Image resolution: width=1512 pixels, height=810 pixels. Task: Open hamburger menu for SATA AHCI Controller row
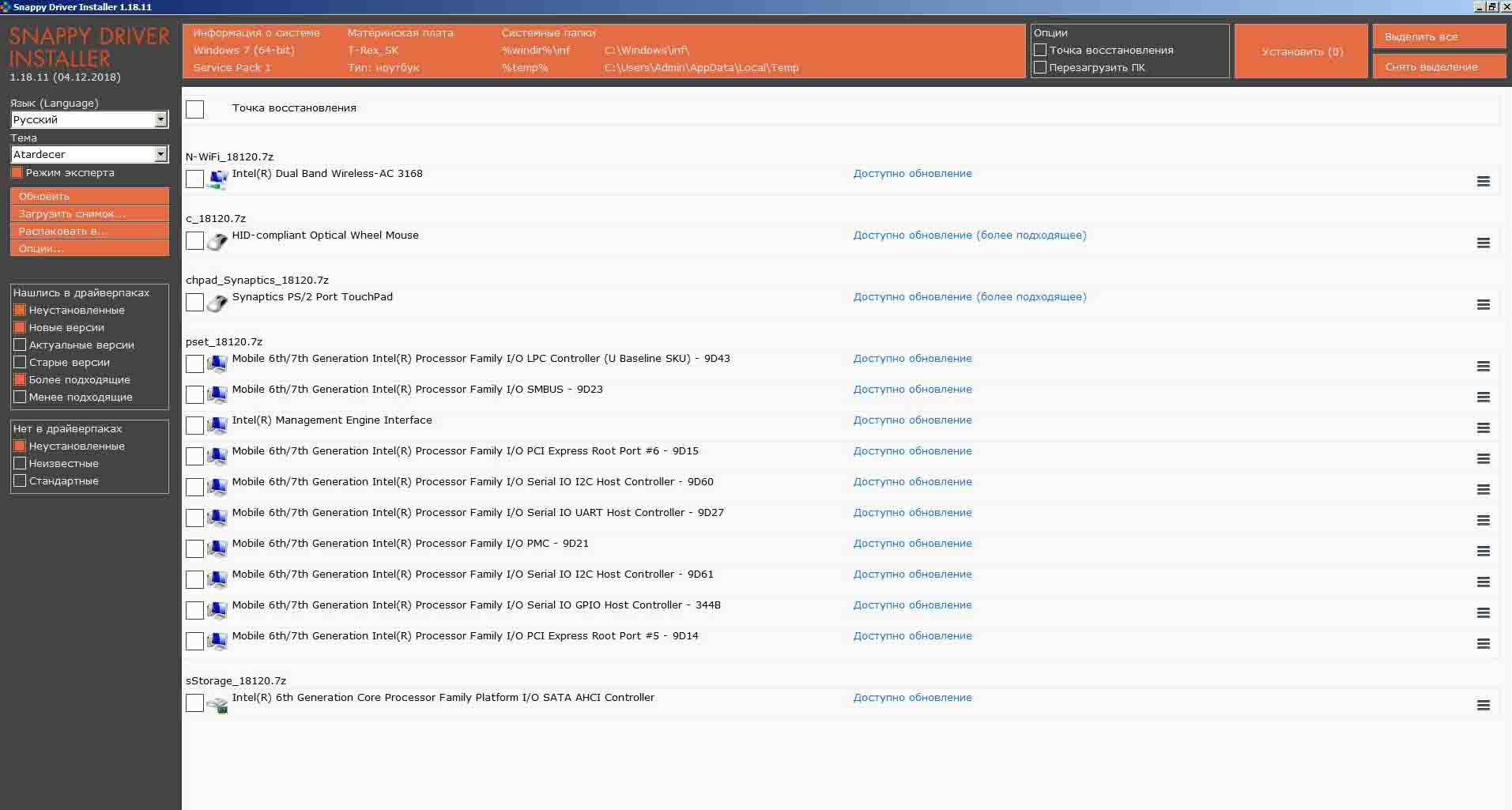pyautogui.click(x=1483, y=706)
